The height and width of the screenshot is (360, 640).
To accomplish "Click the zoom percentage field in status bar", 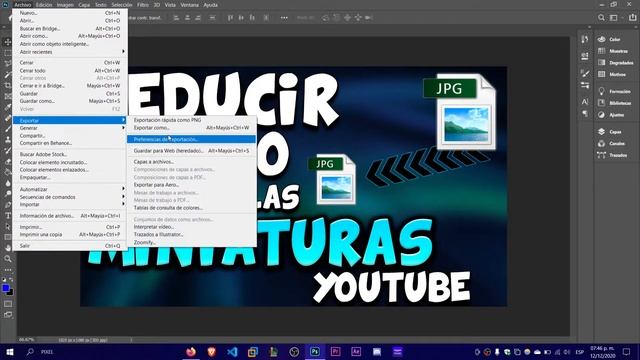I will [27, 340].
